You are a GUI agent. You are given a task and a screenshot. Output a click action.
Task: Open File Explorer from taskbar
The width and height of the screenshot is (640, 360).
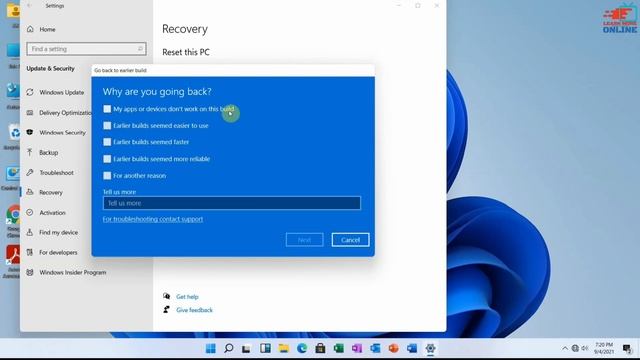tap(283, 348)
